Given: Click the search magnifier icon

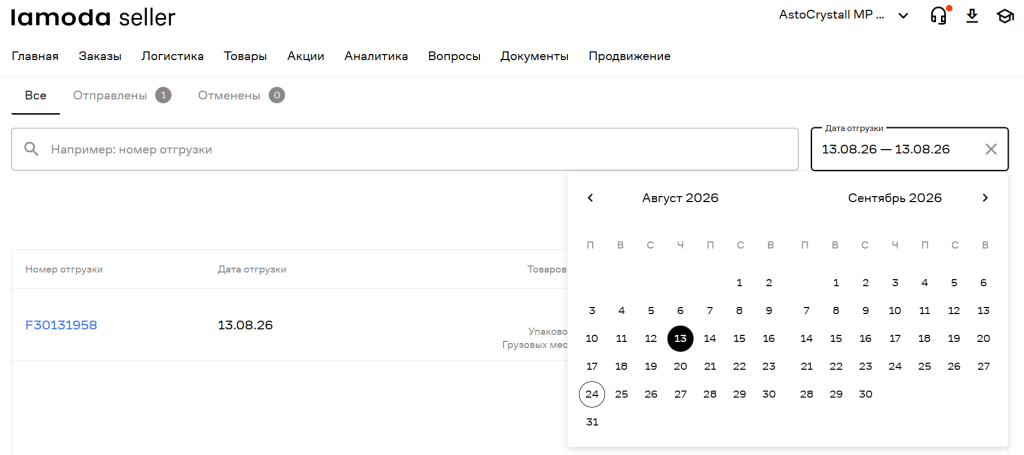Looking at the screenshot, I should pos(31,149).
